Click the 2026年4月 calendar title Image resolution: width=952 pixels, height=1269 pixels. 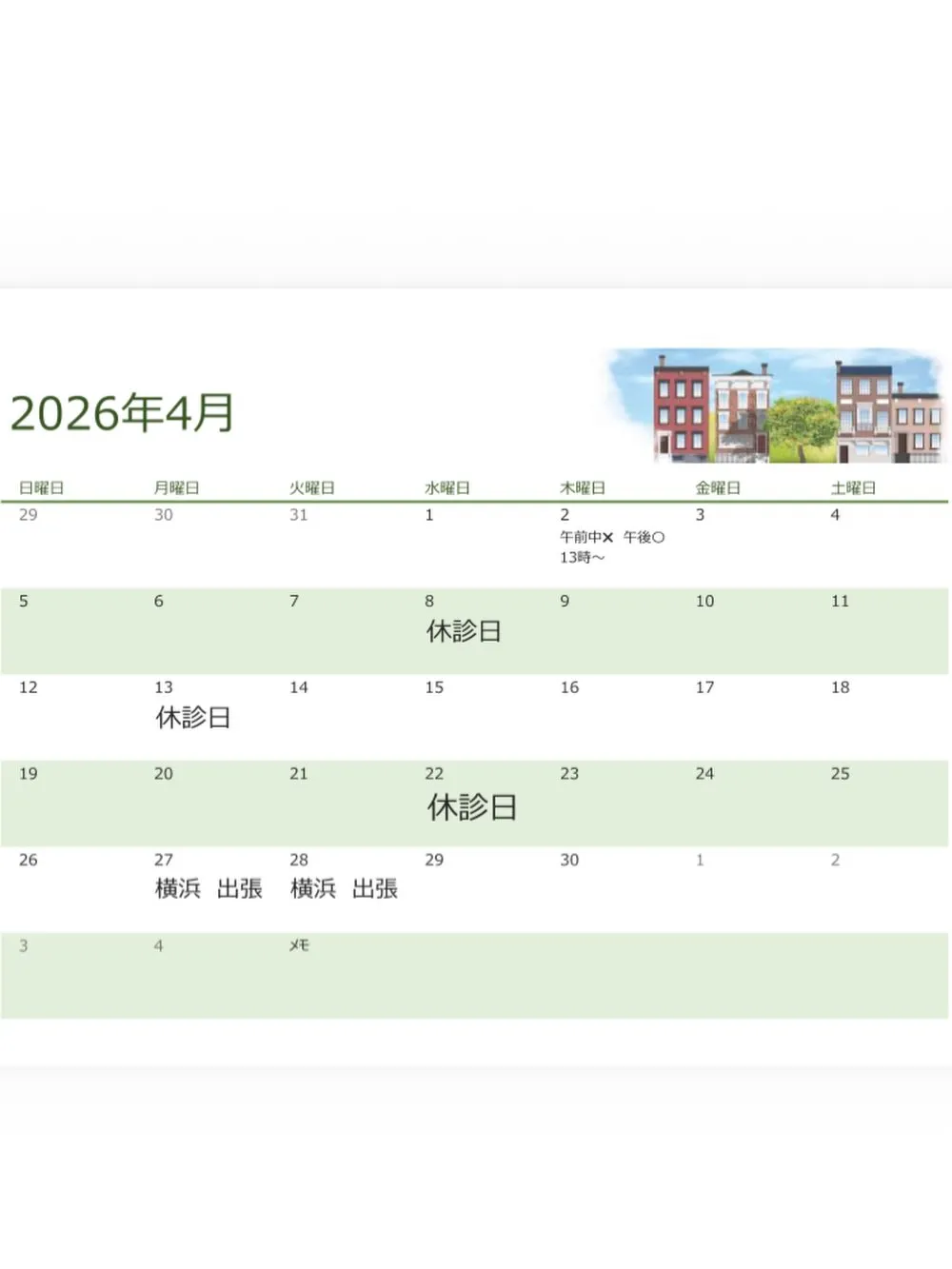point(122,413)
